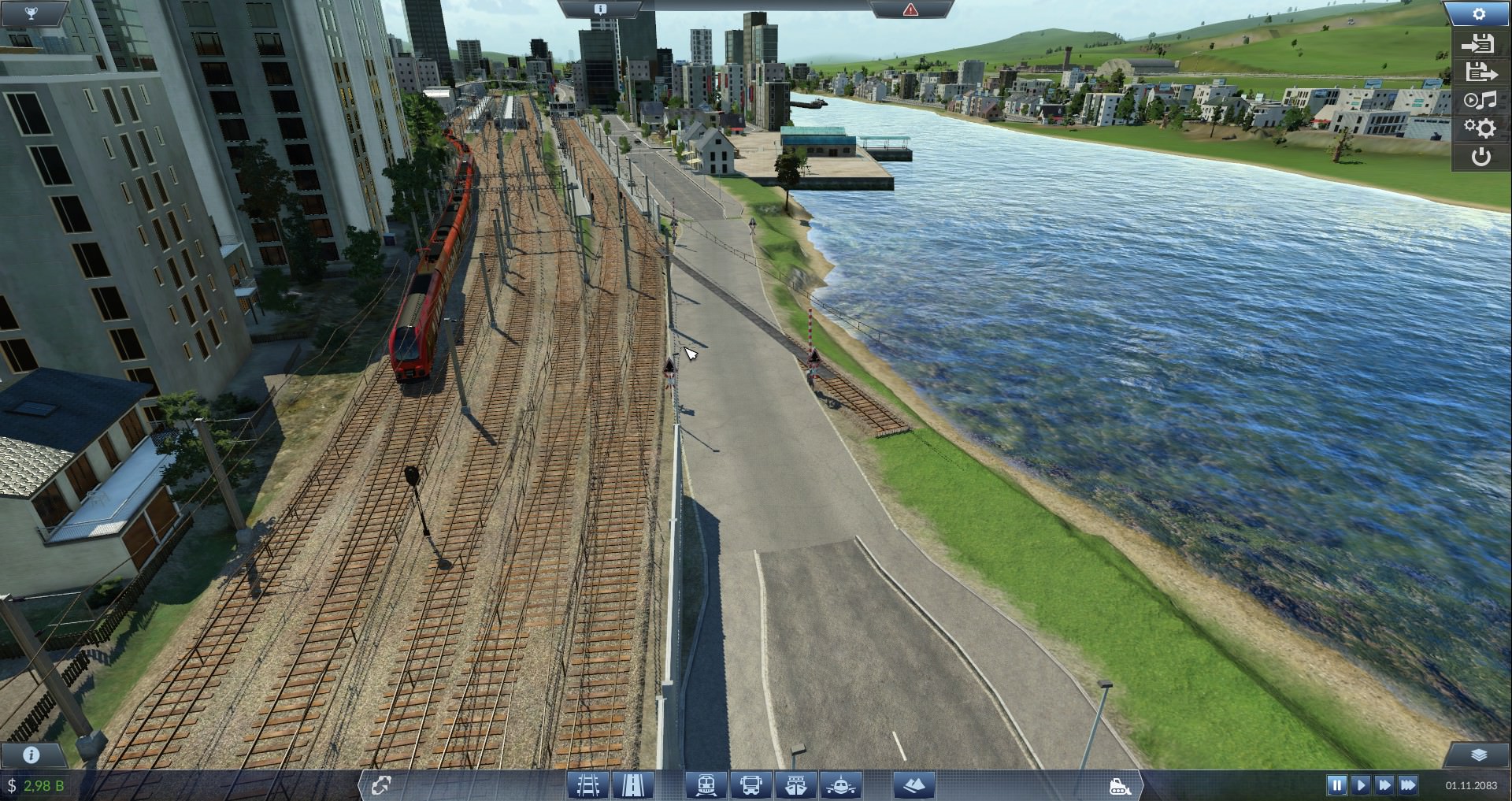Set game speed to fastest triple arrows
The height and width of the screenshot is (801, 1512).
click(x=1407, y=785)
